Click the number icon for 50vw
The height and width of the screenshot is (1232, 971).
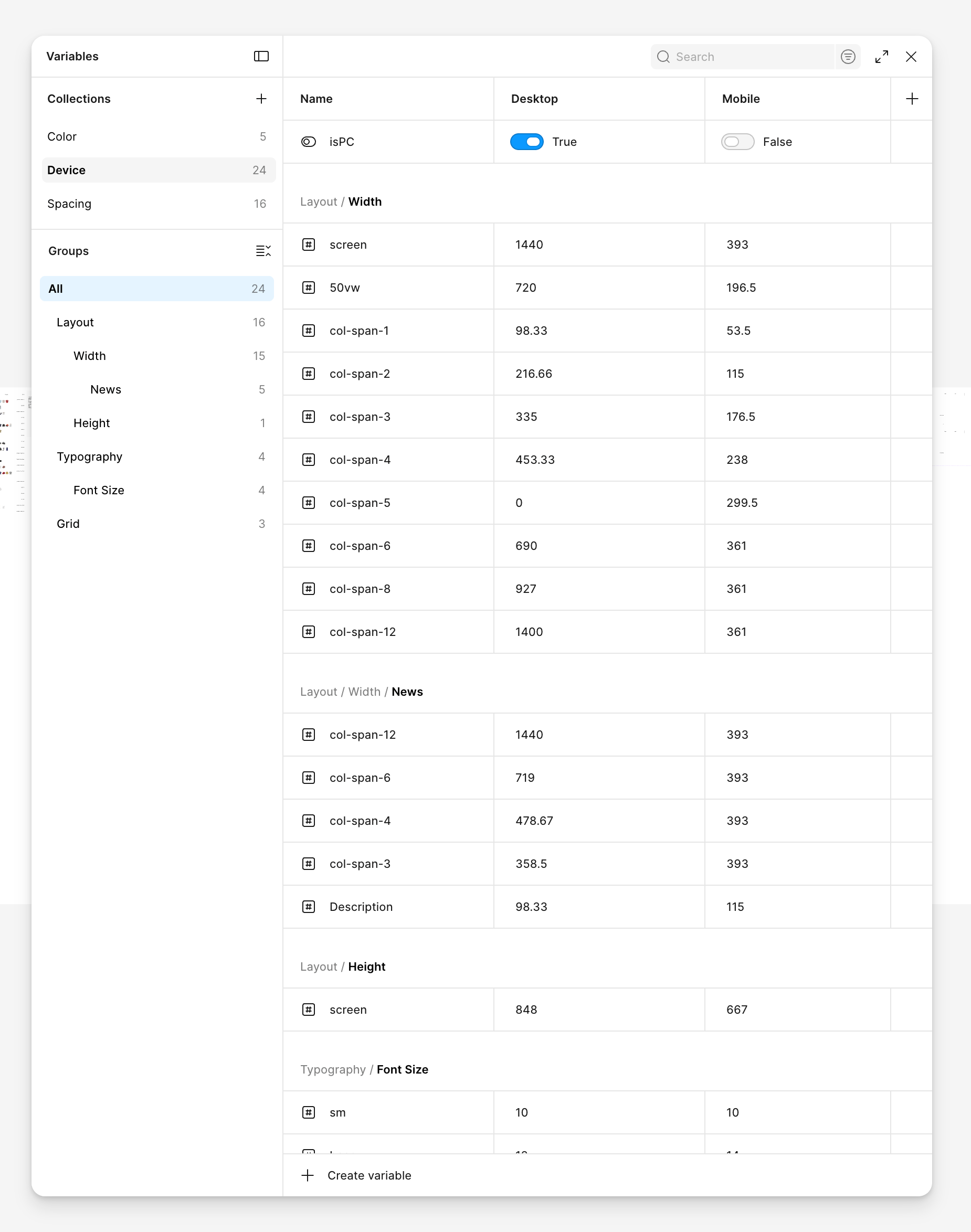(309, 288)
